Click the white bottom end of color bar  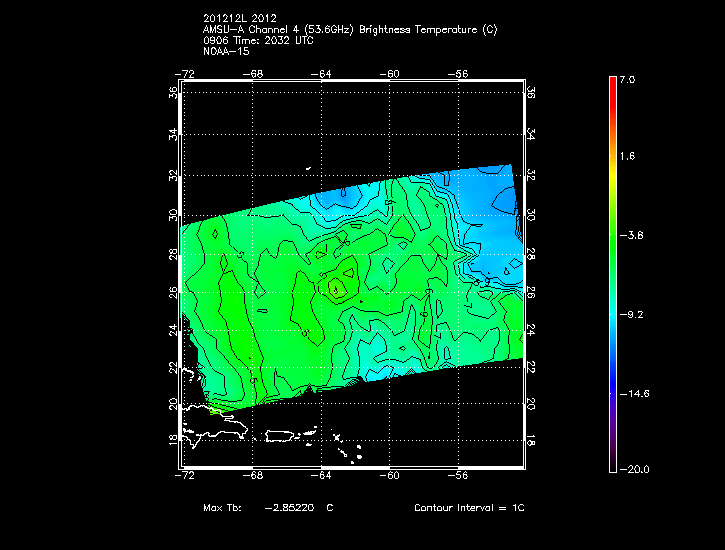pos(612,466)
